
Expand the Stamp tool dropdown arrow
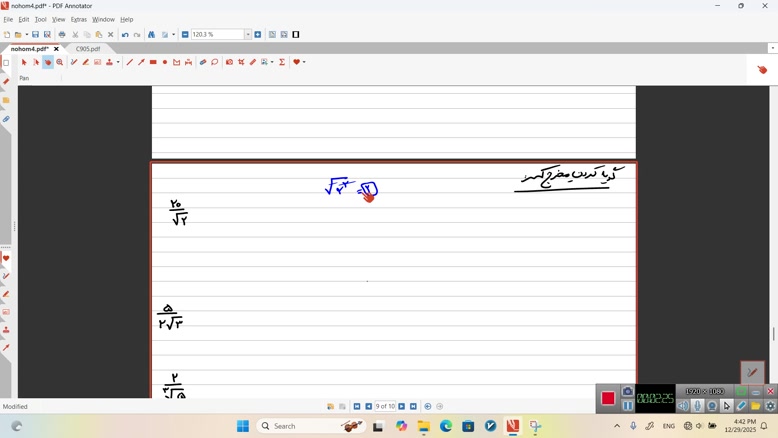(118, 62)
